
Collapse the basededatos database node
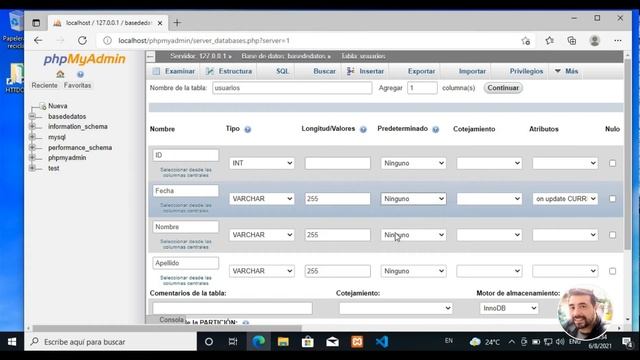(32, 117)
